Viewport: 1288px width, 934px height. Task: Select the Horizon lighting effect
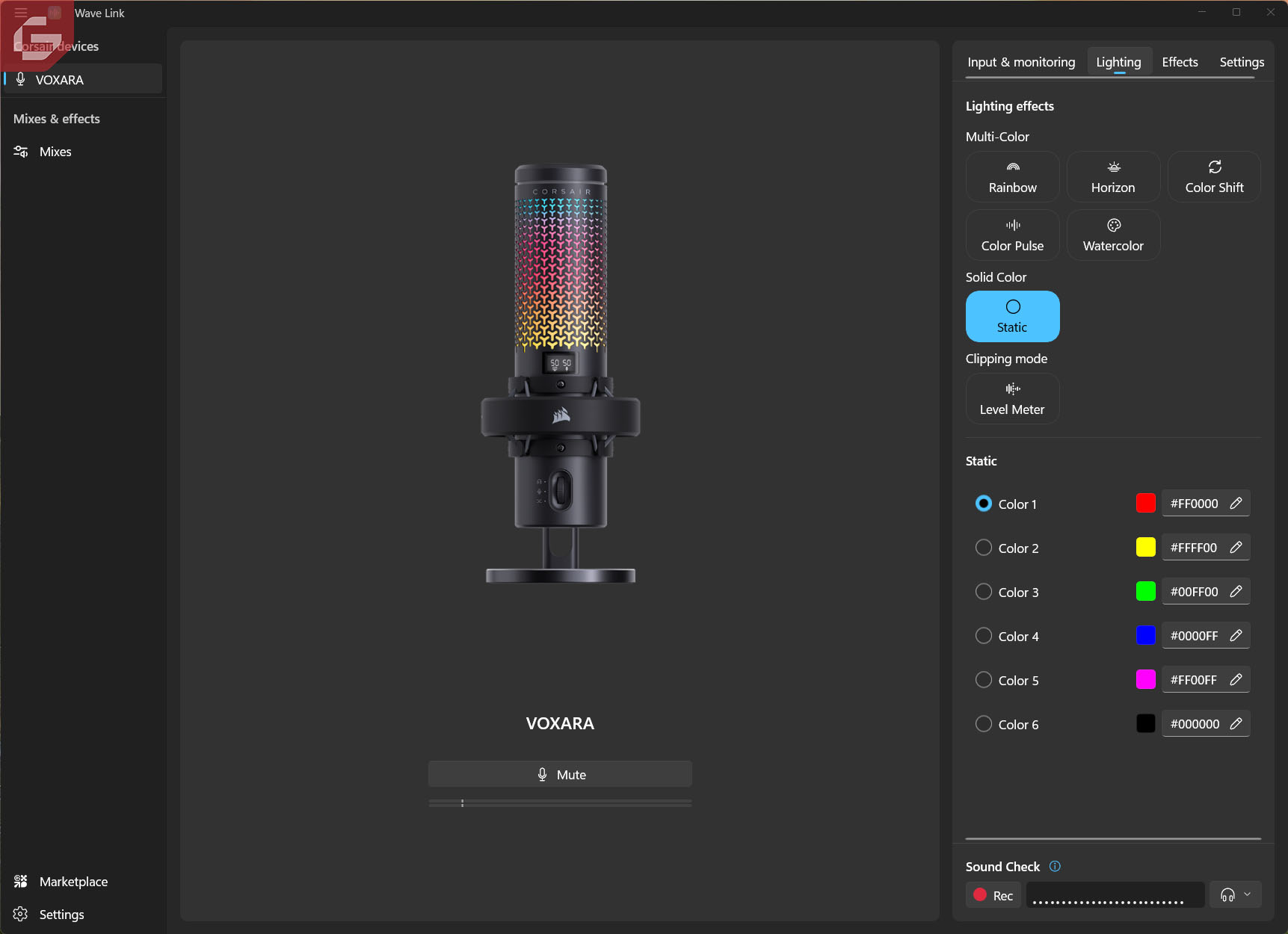pos(1113,177)
